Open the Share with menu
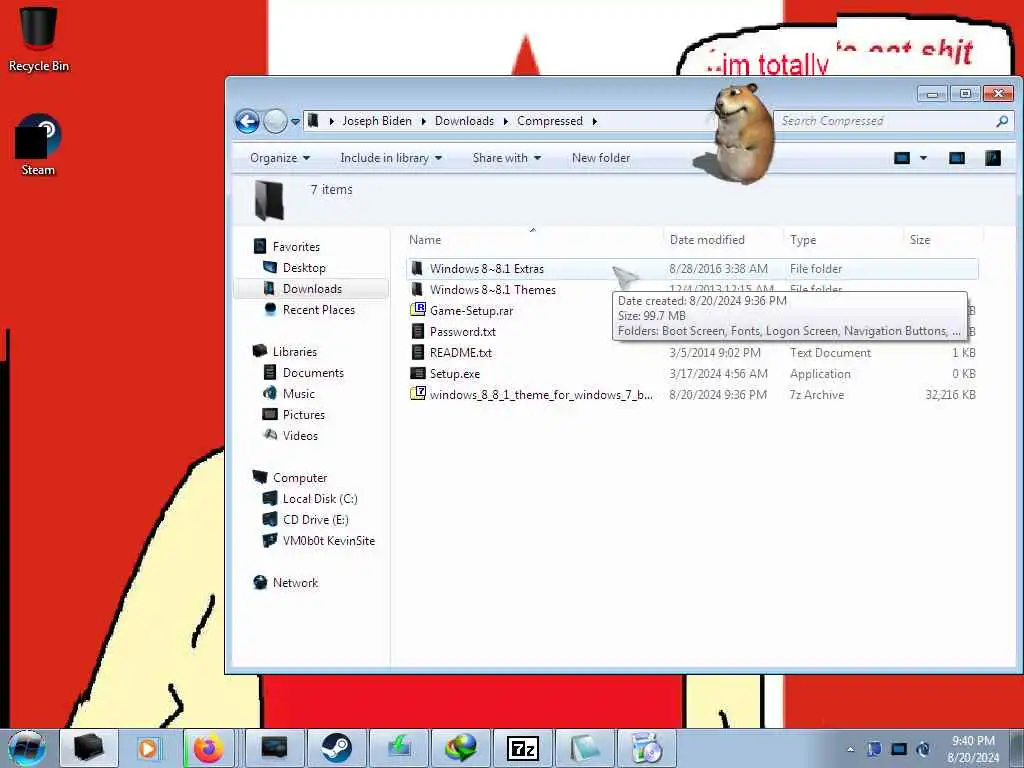 click(x=507, y=158)
